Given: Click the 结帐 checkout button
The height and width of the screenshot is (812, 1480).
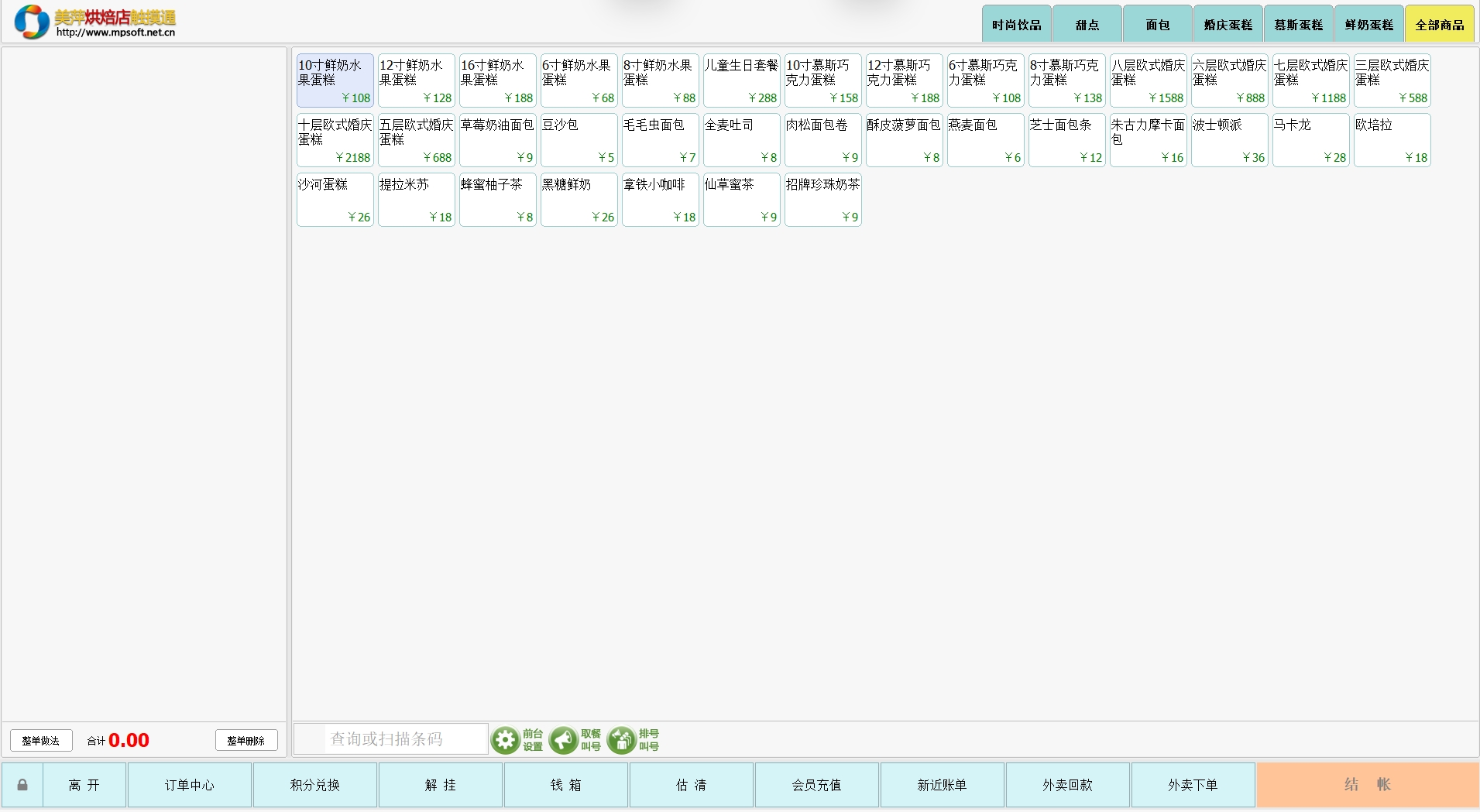Looking at the screenshot, I should [1367, 785].
